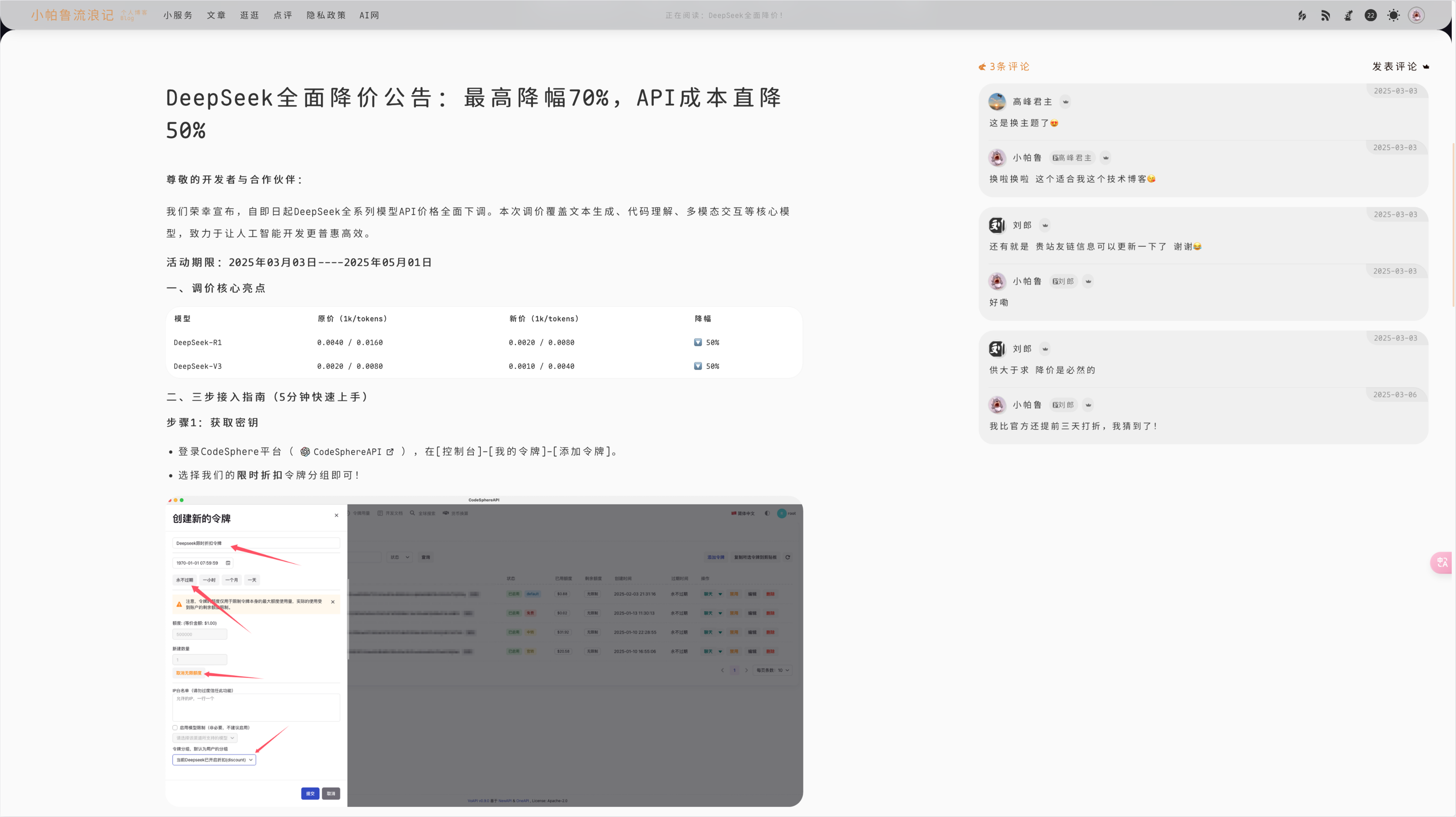Click 发表评论 to post a comment
The height and width of the screenshot is (817, 1456).
coord(1395,67)
